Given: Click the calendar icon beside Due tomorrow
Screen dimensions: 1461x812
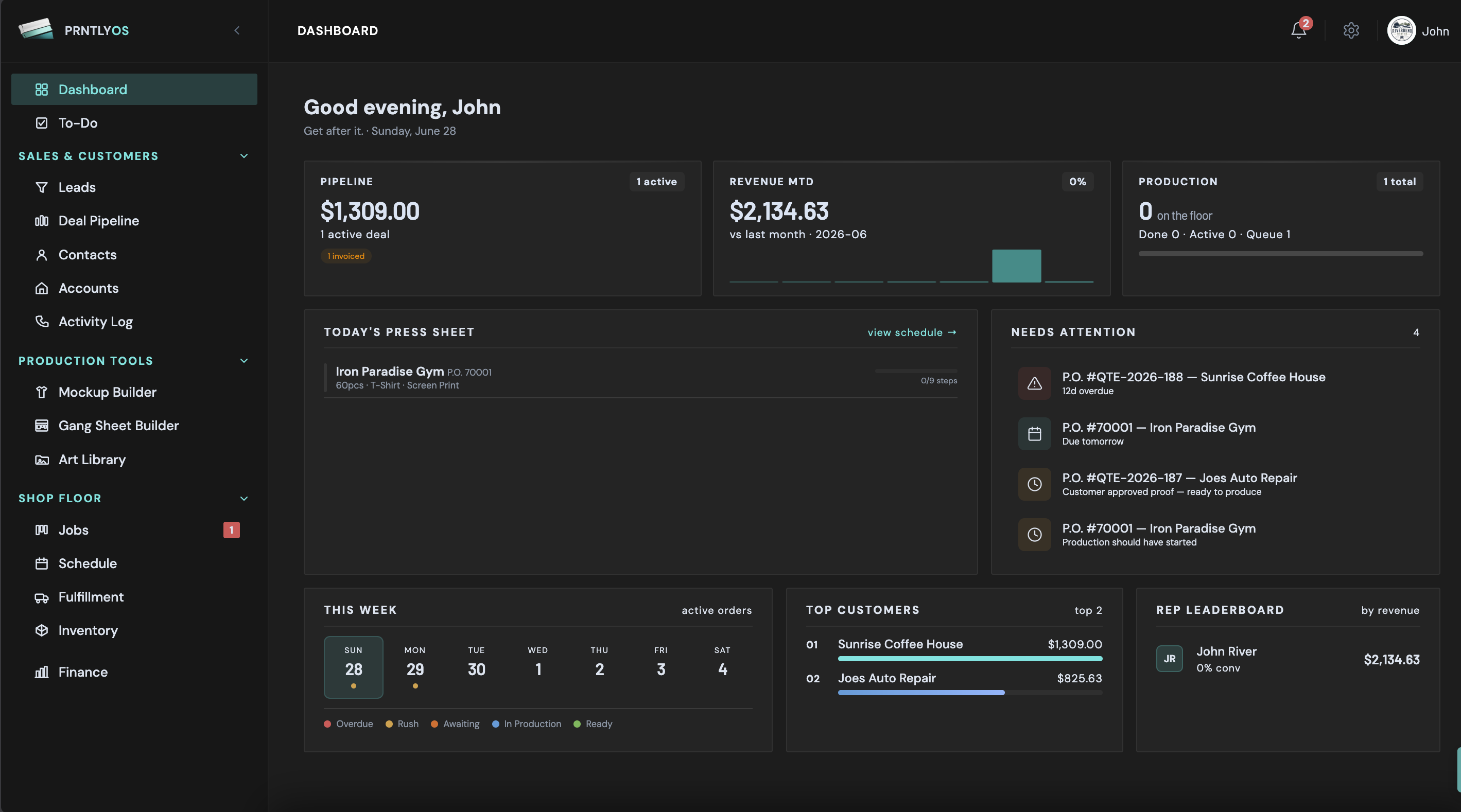Looking at the screenshot, I should tap(1035, 434).
